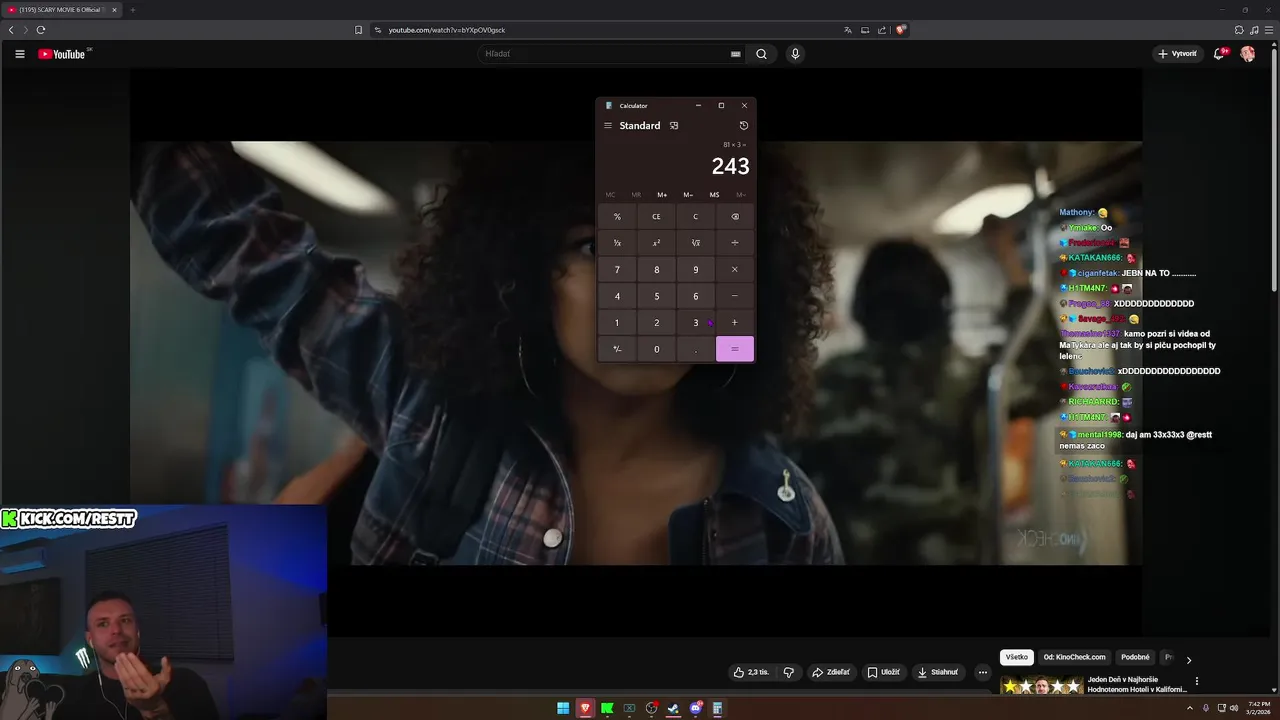
Task: Click the divide key in Calculator
Action: pos(735,243)
